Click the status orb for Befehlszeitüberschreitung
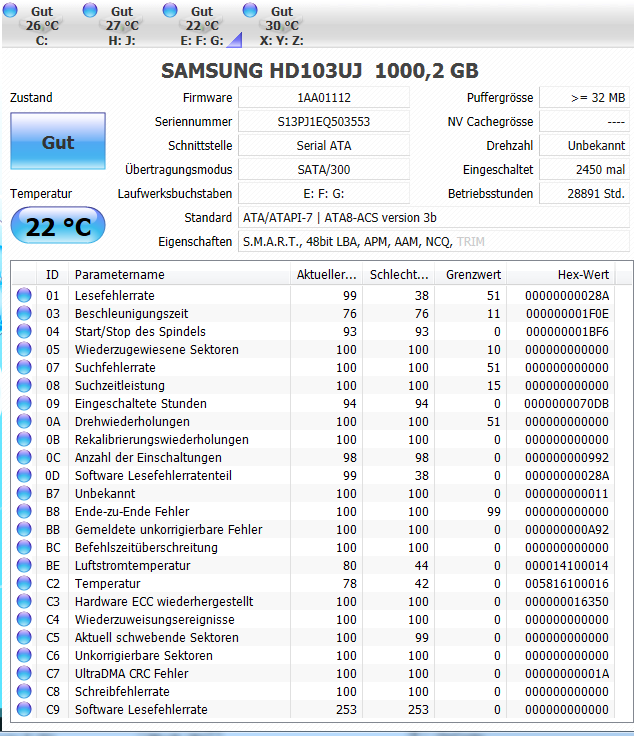This screenshot has width=634, height=736. pos(24,547)
